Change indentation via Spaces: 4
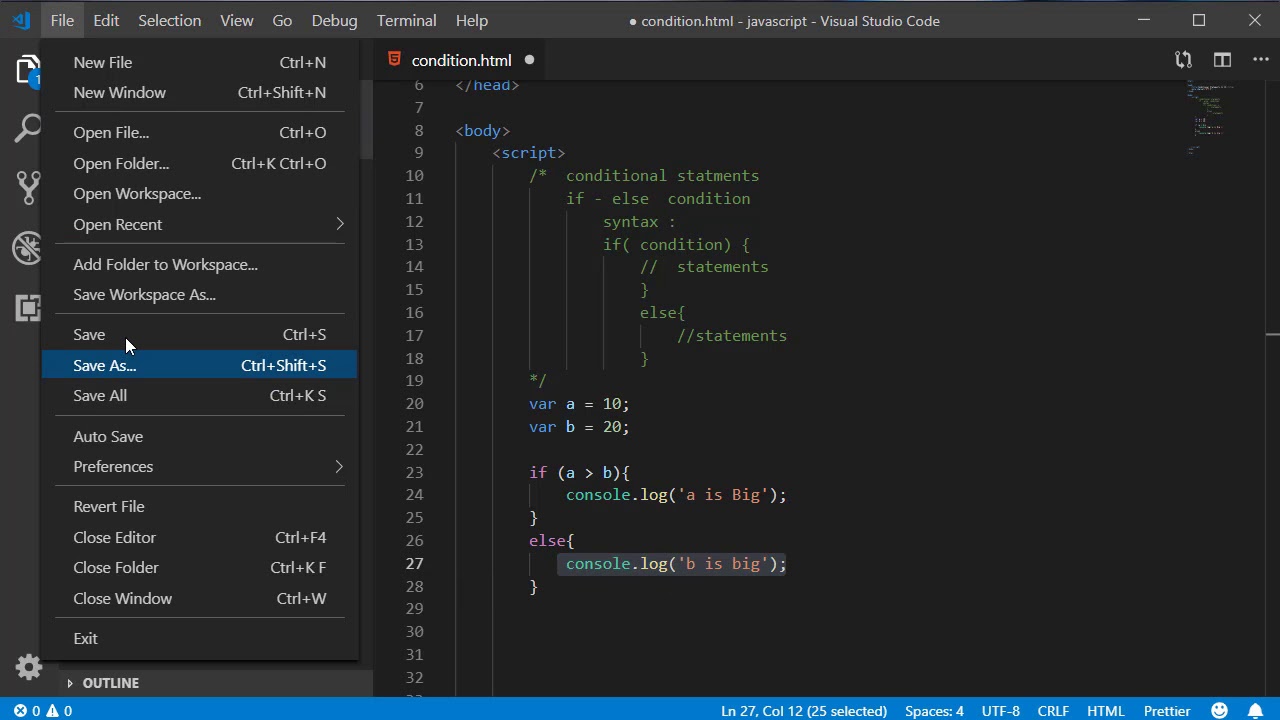 934,711
